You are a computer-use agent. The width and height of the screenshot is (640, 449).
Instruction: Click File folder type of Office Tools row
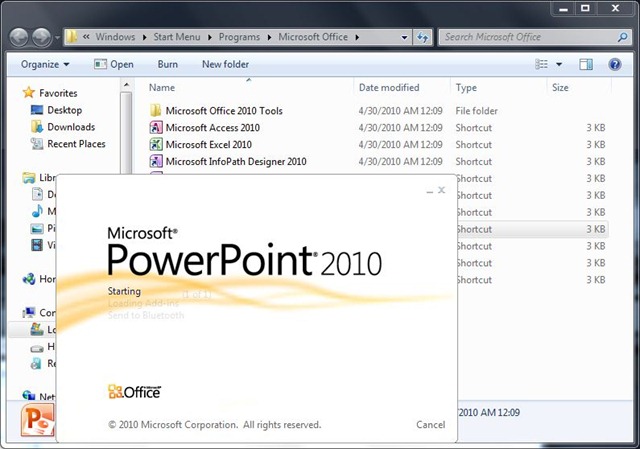pos(476,111)
